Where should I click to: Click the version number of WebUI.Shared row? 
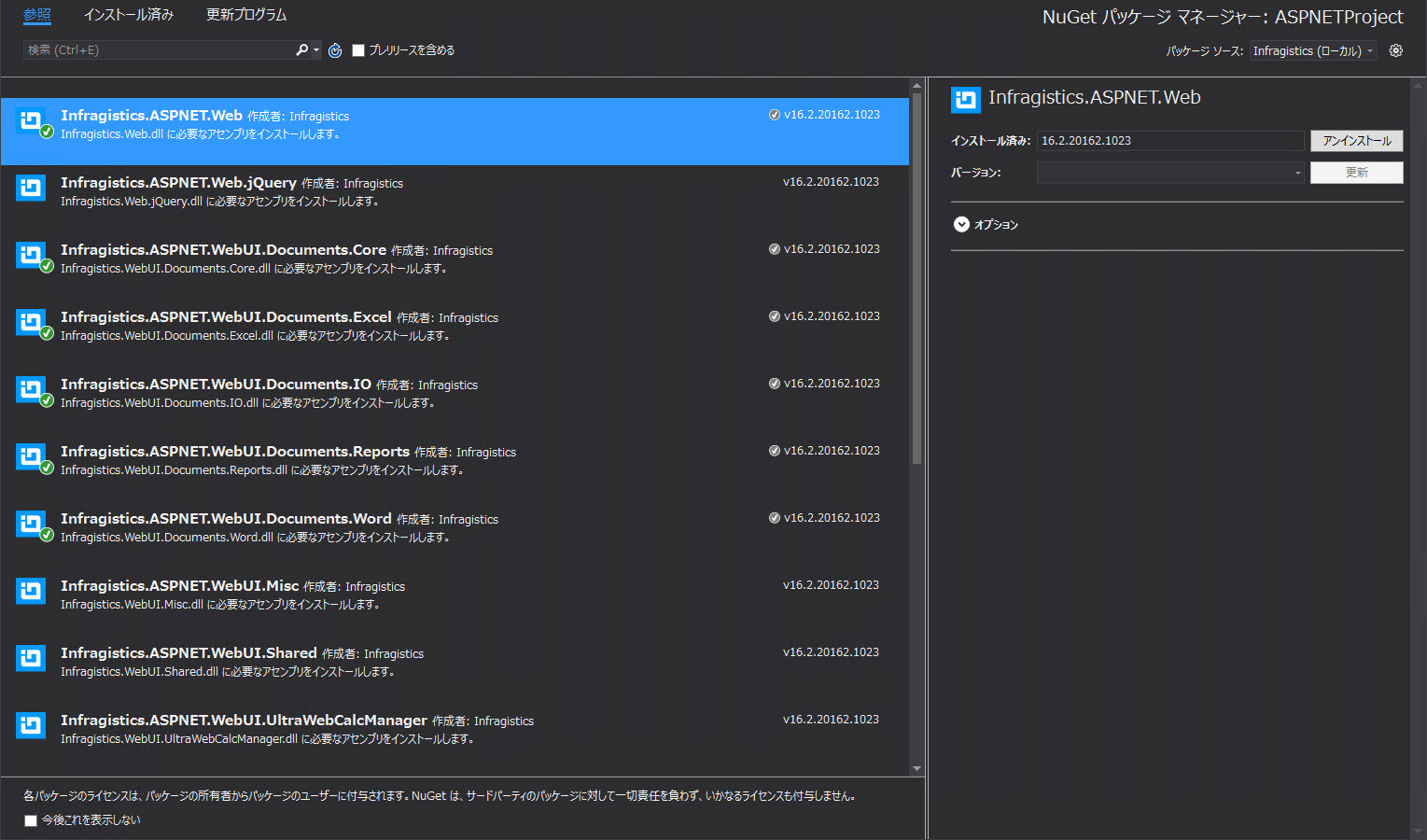[831, 652]
